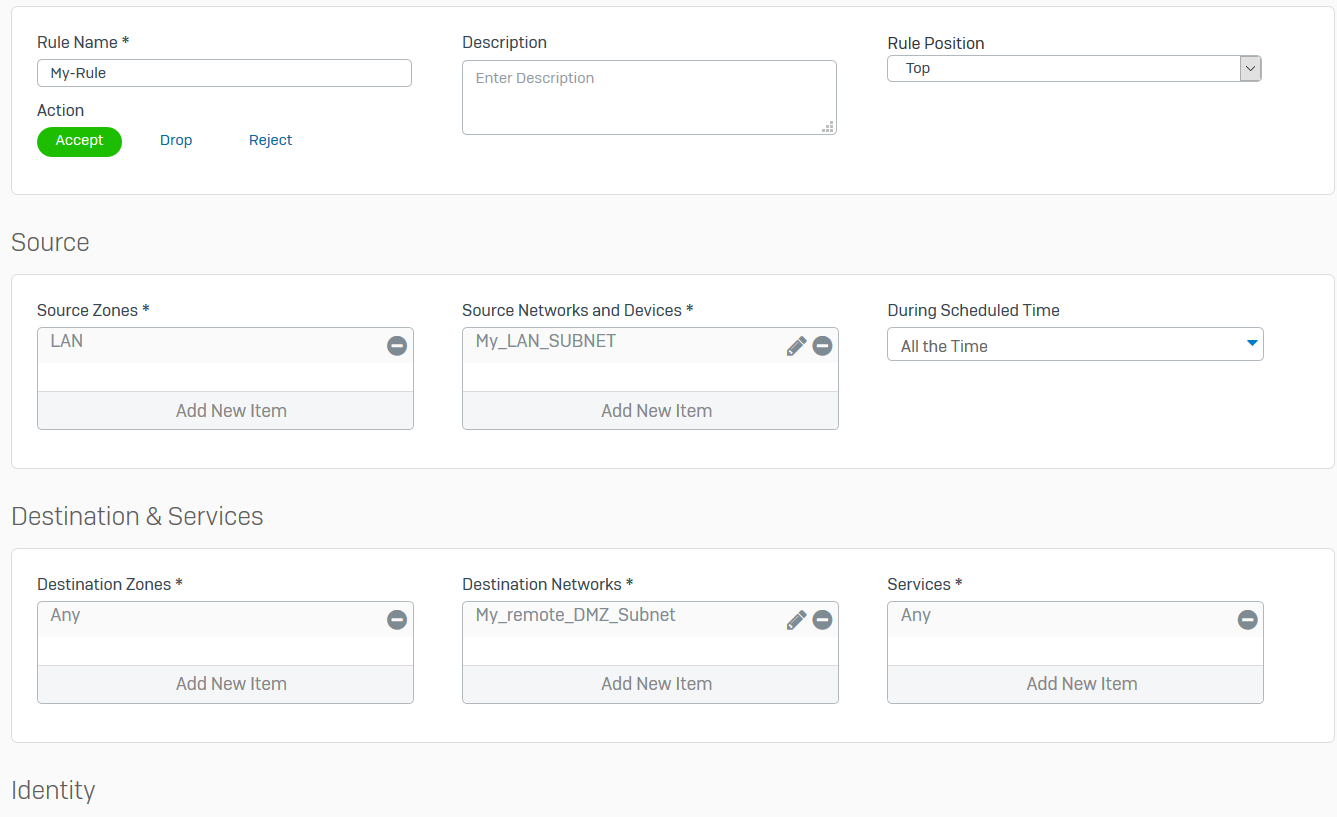Edit the My_remote_DMZ_Subnet entry

click(796, 620)
